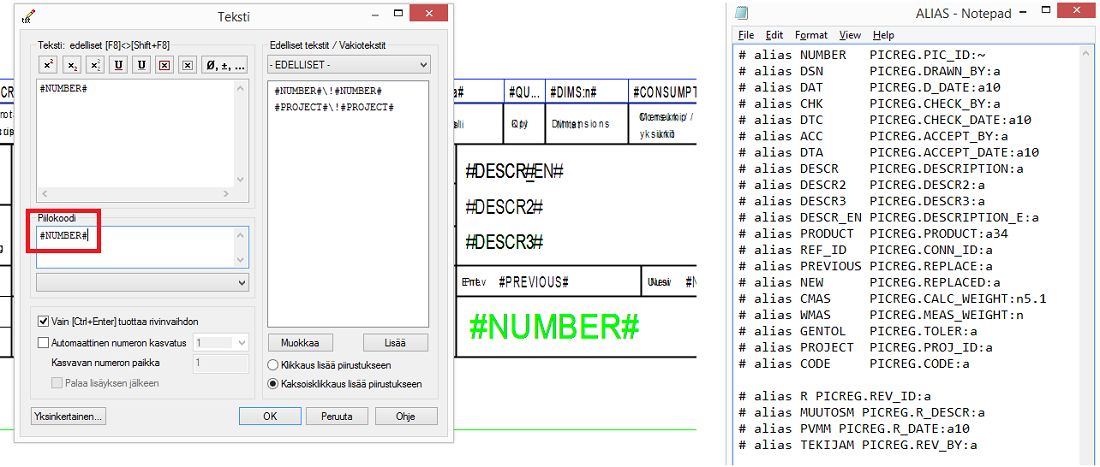This screenshot has width=1100, height=467.
Task: Click the Yksinkertainen... button
Action: [x=69, y=416]
